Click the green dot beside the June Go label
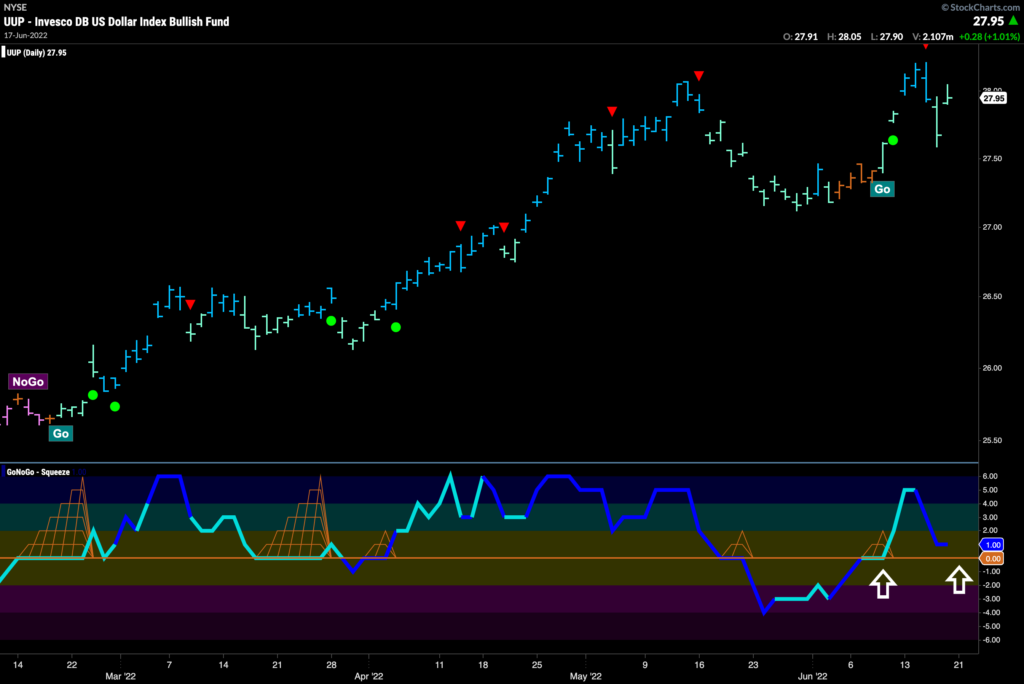This screenshot has height=684, width=1024. pyautogui.click(x=893, y=141)
